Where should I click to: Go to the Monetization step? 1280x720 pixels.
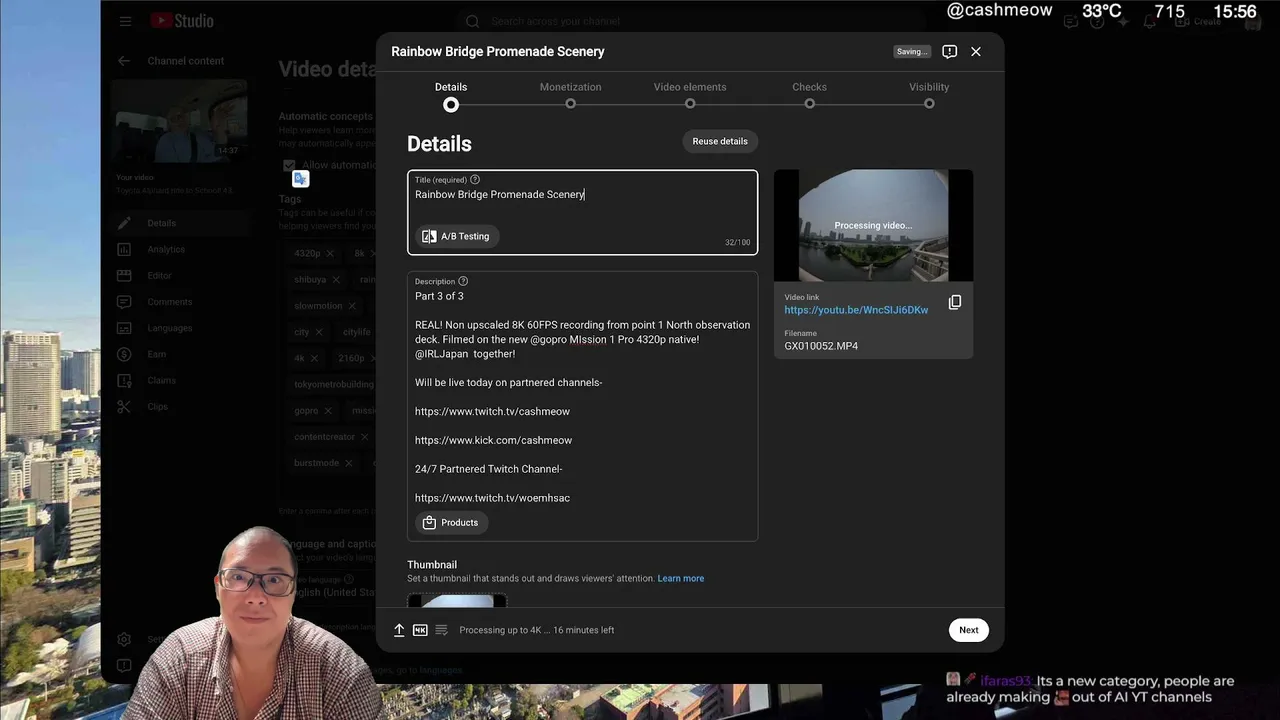point(570,95)
